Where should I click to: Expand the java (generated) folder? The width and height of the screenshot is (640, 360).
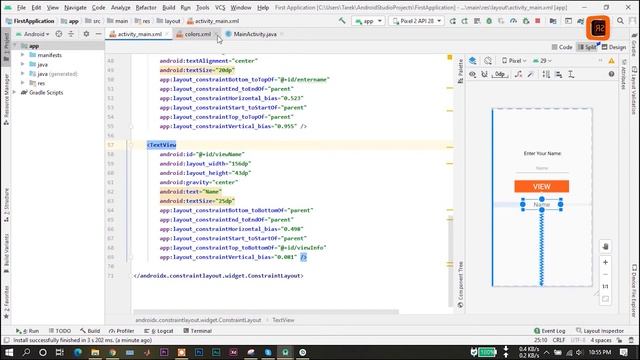pyautogui.click(x=22, y=73)
